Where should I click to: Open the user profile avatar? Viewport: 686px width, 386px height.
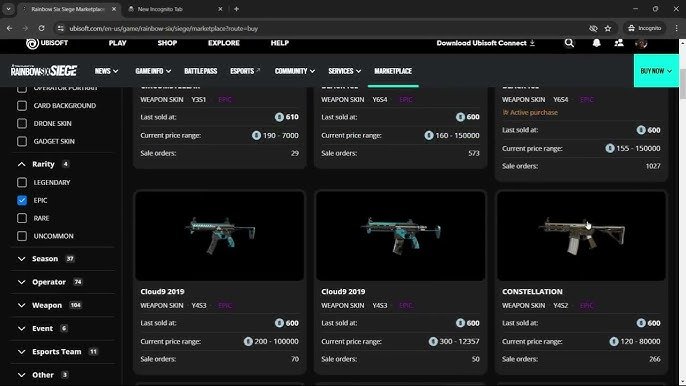pos(641,43)
